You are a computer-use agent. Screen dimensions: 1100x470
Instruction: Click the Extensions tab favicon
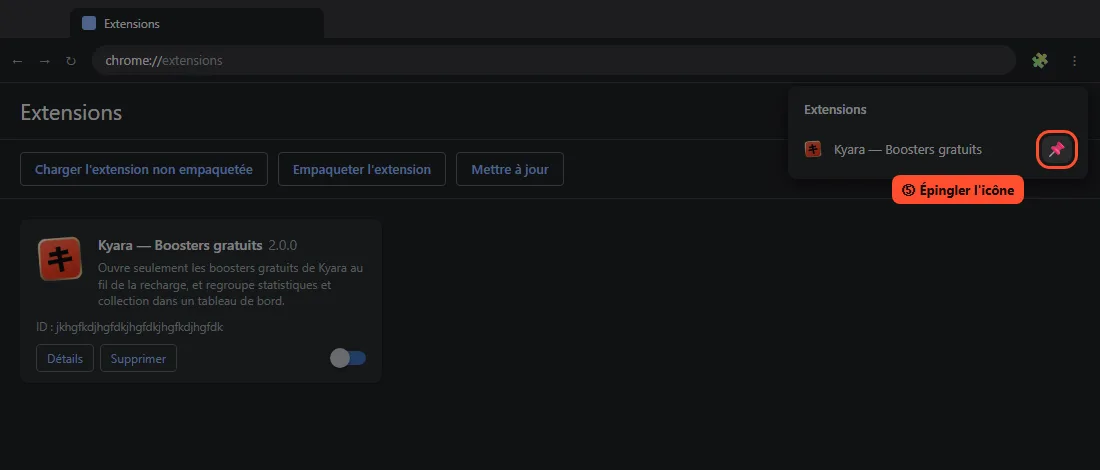point(89,23)
